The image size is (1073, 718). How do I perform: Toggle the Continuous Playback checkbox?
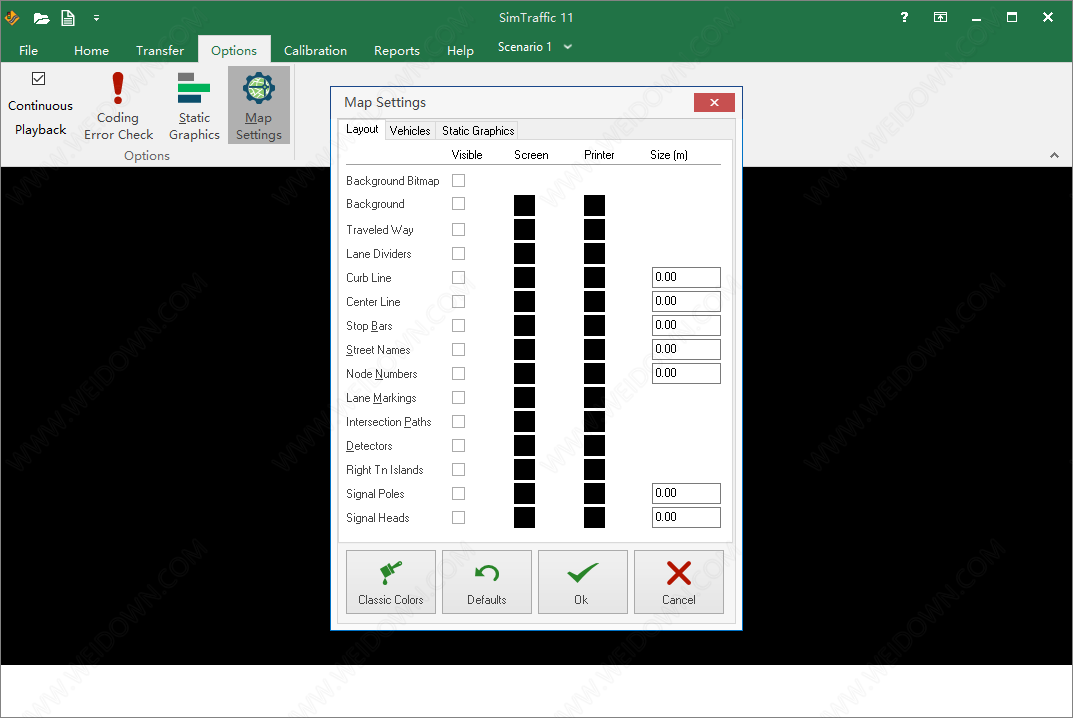(x=39, y=78)
